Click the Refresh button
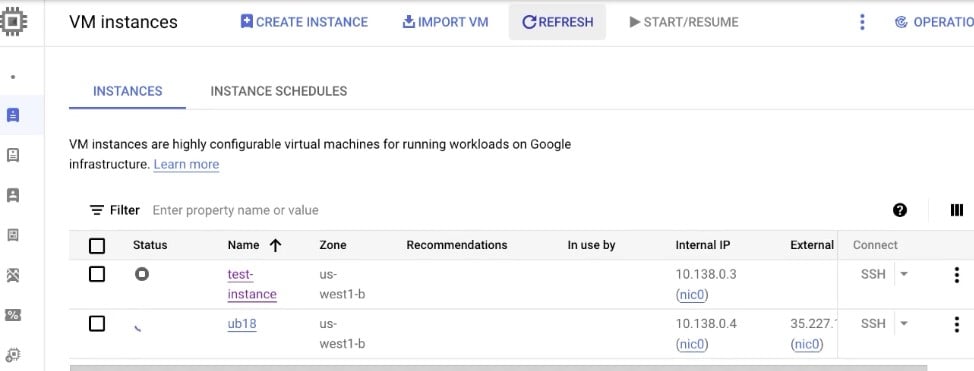This screenshot has width=974, height=371. 557,22
